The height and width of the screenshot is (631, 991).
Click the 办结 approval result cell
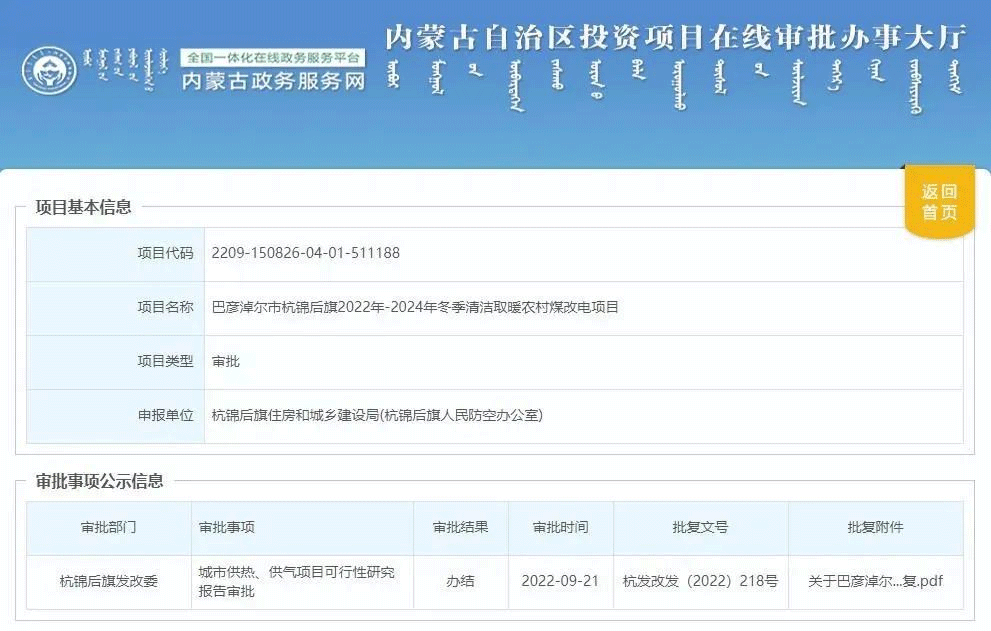460,581
